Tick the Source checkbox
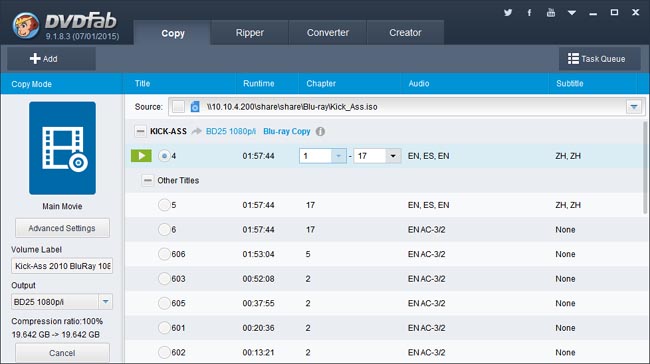The height and width of the screenshot is (364, 650). click(x=178, y=107)
